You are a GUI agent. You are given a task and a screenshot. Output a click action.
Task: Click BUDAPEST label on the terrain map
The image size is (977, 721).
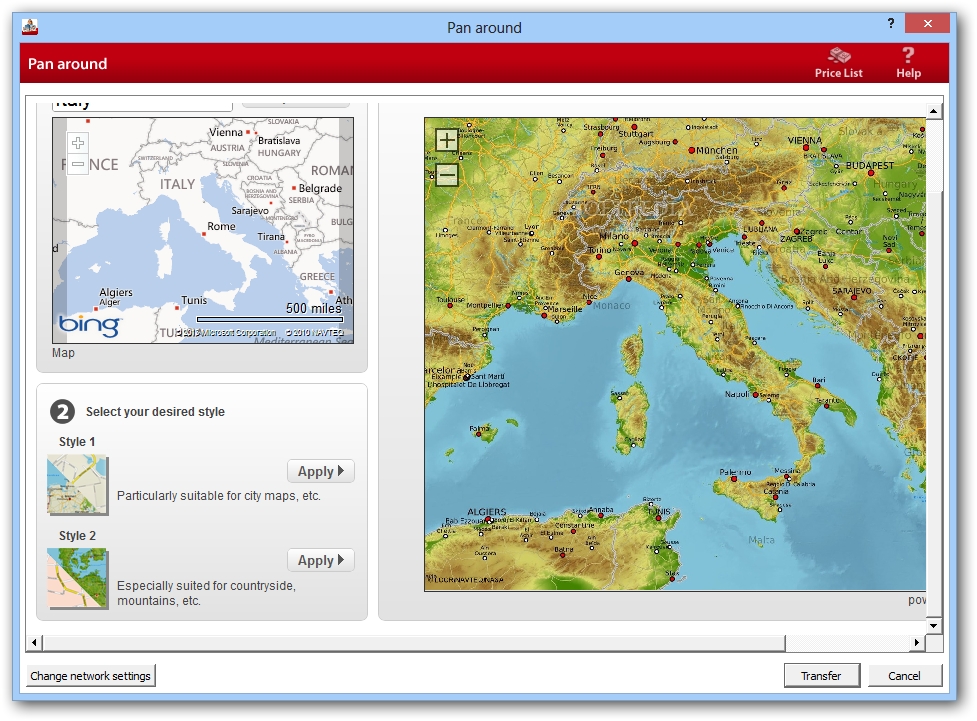coord(870,165)
